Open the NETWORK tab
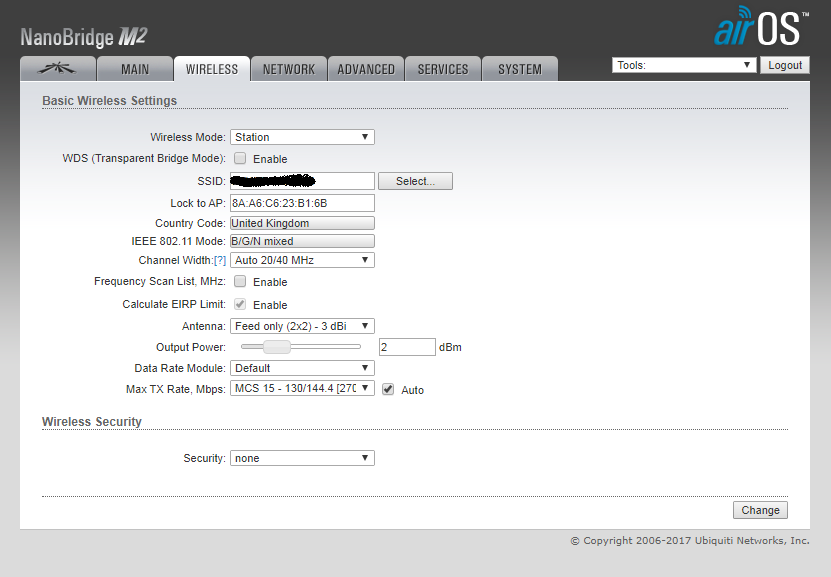The width and height of the screenshot is (831, 577). [289, 69]
